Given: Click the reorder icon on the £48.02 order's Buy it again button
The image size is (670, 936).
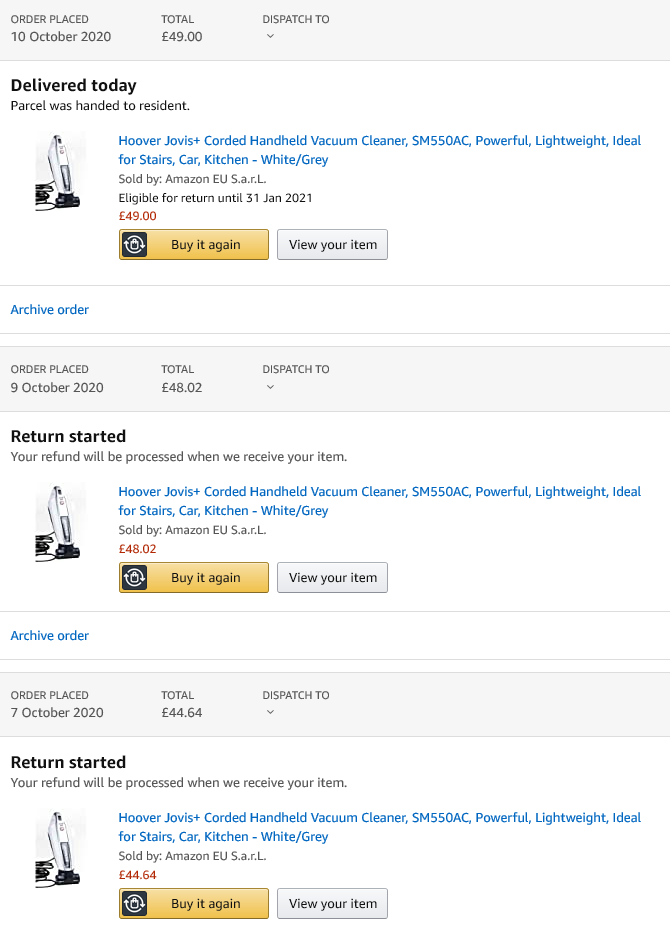Looking at the screenshot, I should [x=134, y=578].
